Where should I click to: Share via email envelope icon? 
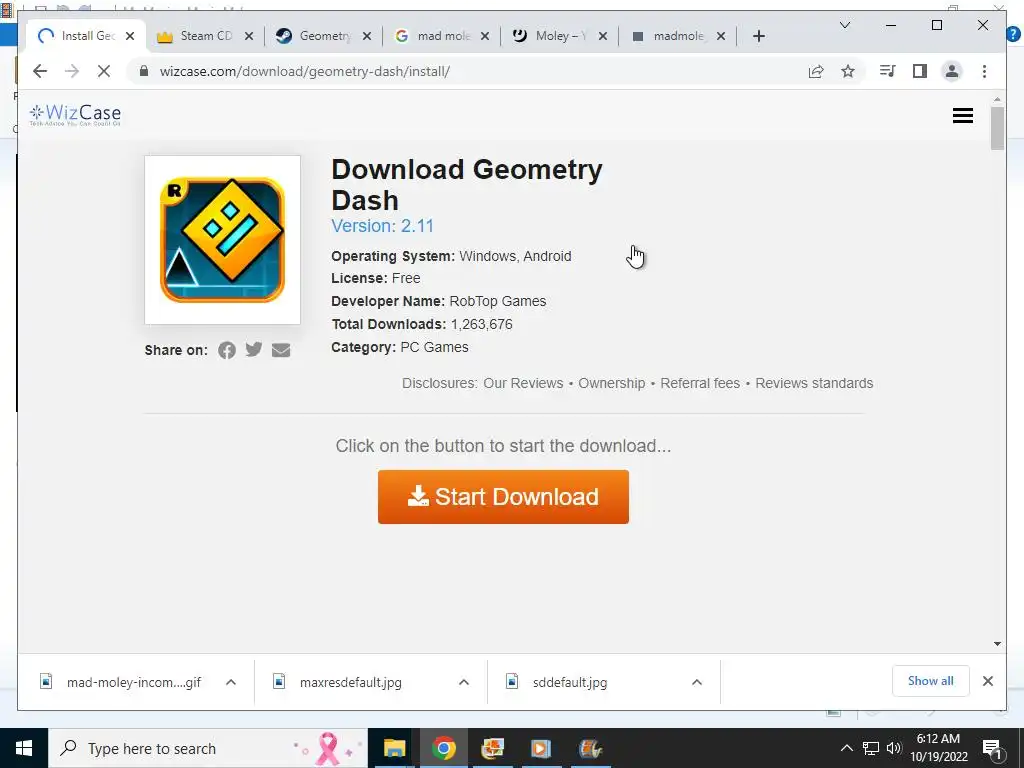coord(281,350)
